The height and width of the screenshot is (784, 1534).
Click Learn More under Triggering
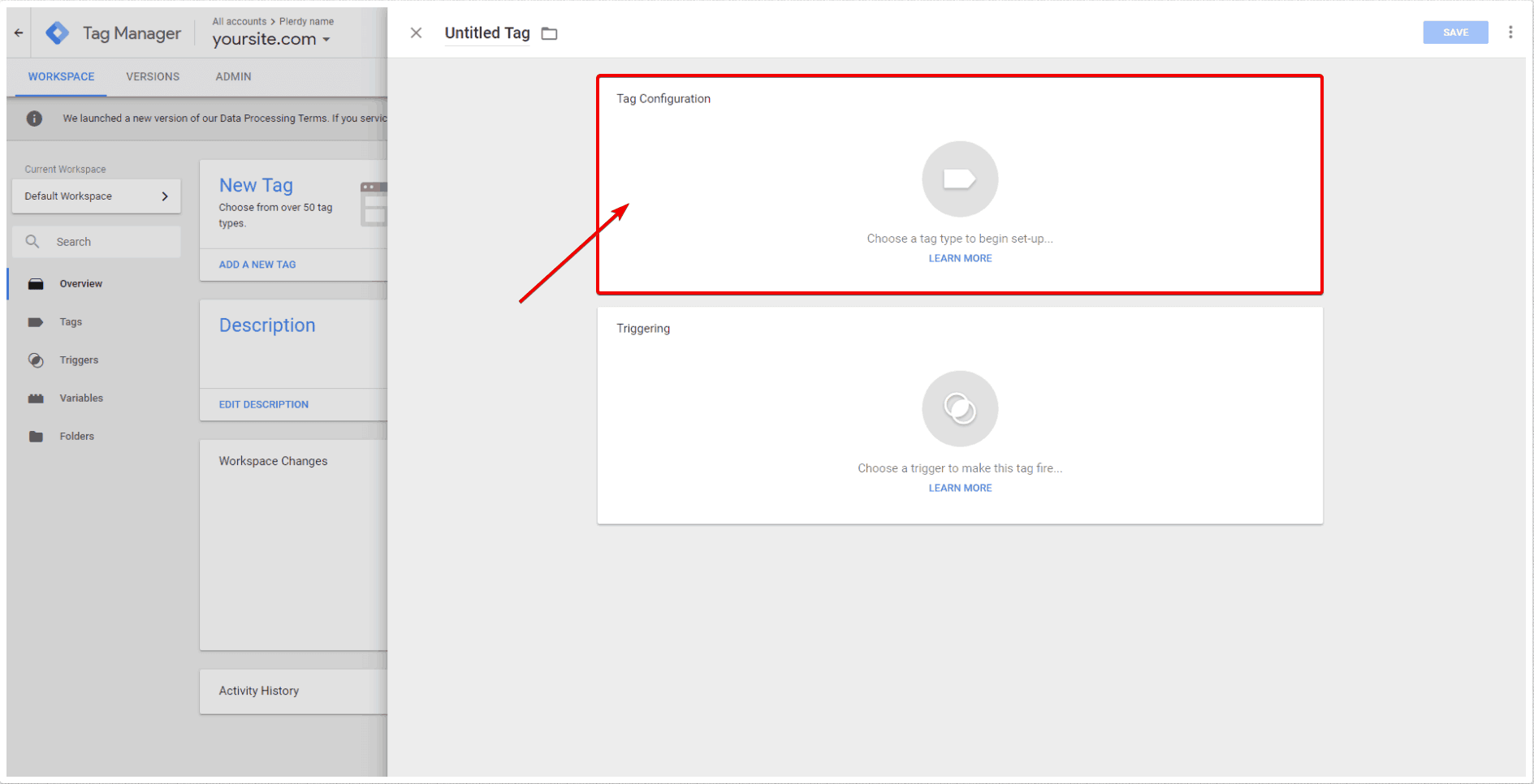960,488
